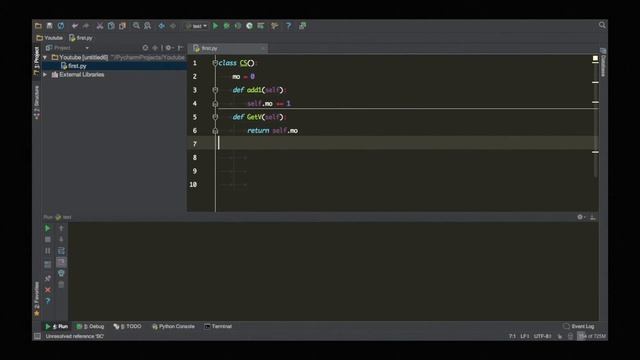Click the Help question mark in the Run panel
The width and height of the screenshot is (640, 360).
(x=48, y=301)
